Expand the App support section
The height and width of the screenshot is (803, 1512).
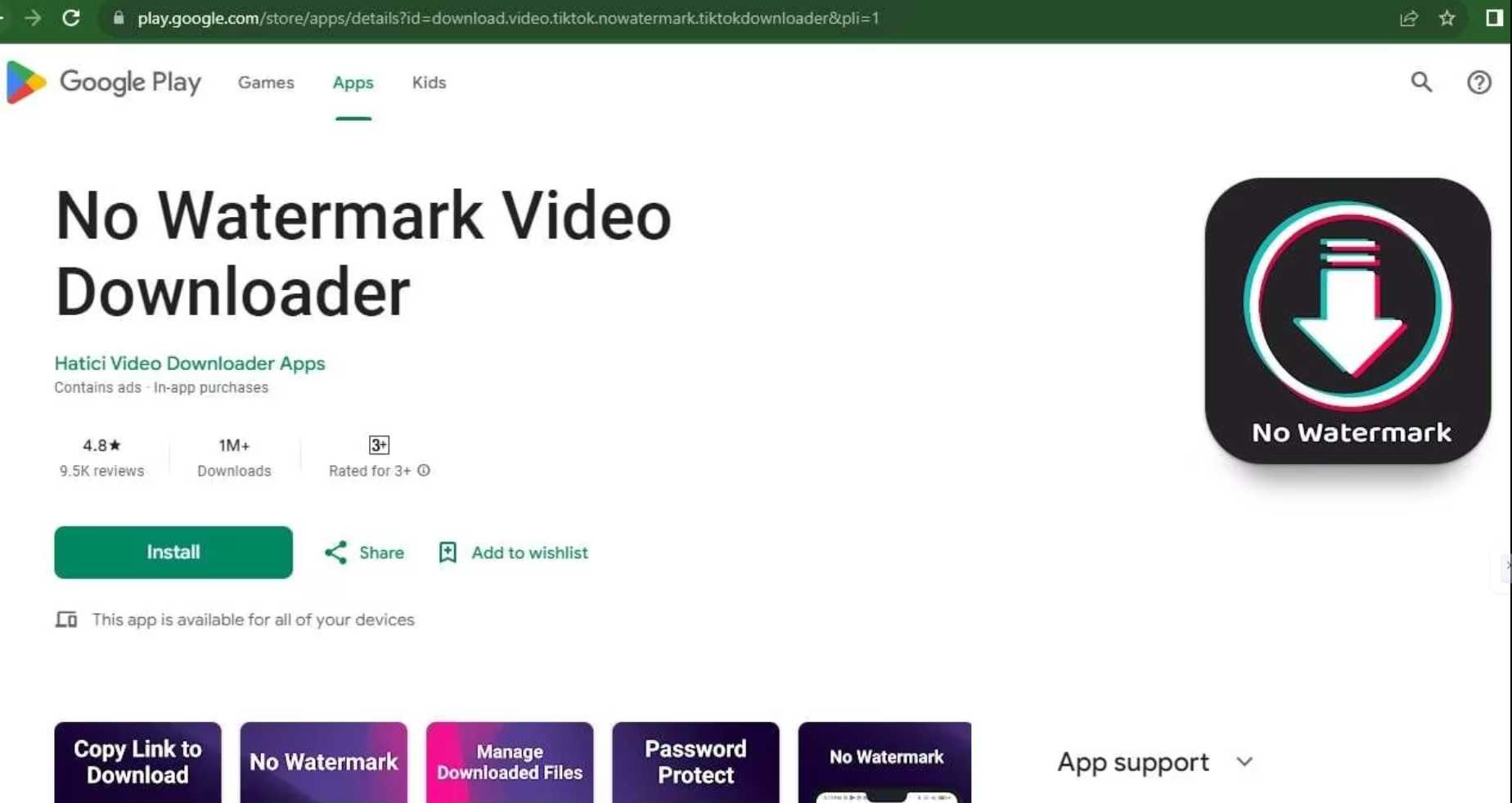click(1244, 762)
